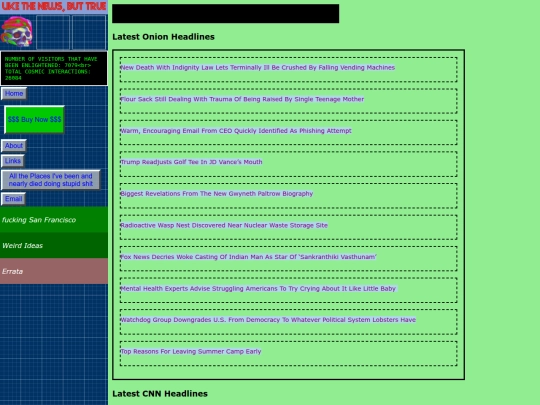Open headline about Death With Indignity Law

[x=258, y=68]
